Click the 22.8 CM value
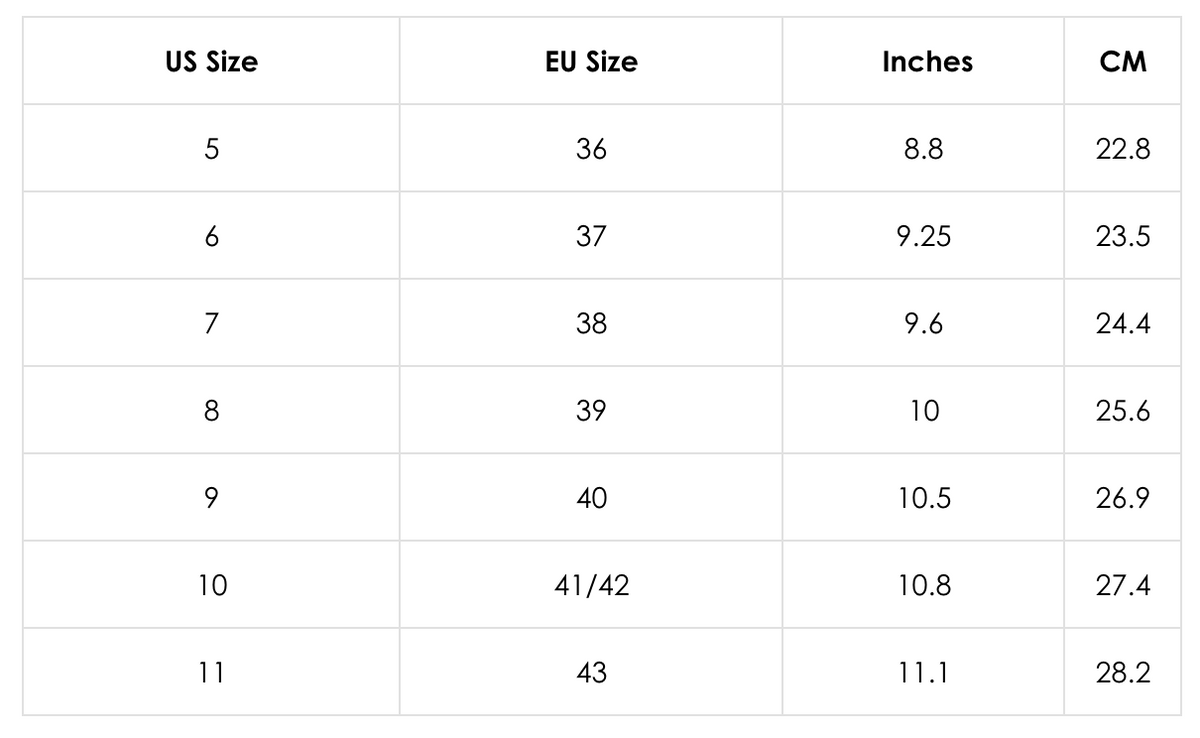This screenshot has width=1200, height=738. [x=1122, y=149]
